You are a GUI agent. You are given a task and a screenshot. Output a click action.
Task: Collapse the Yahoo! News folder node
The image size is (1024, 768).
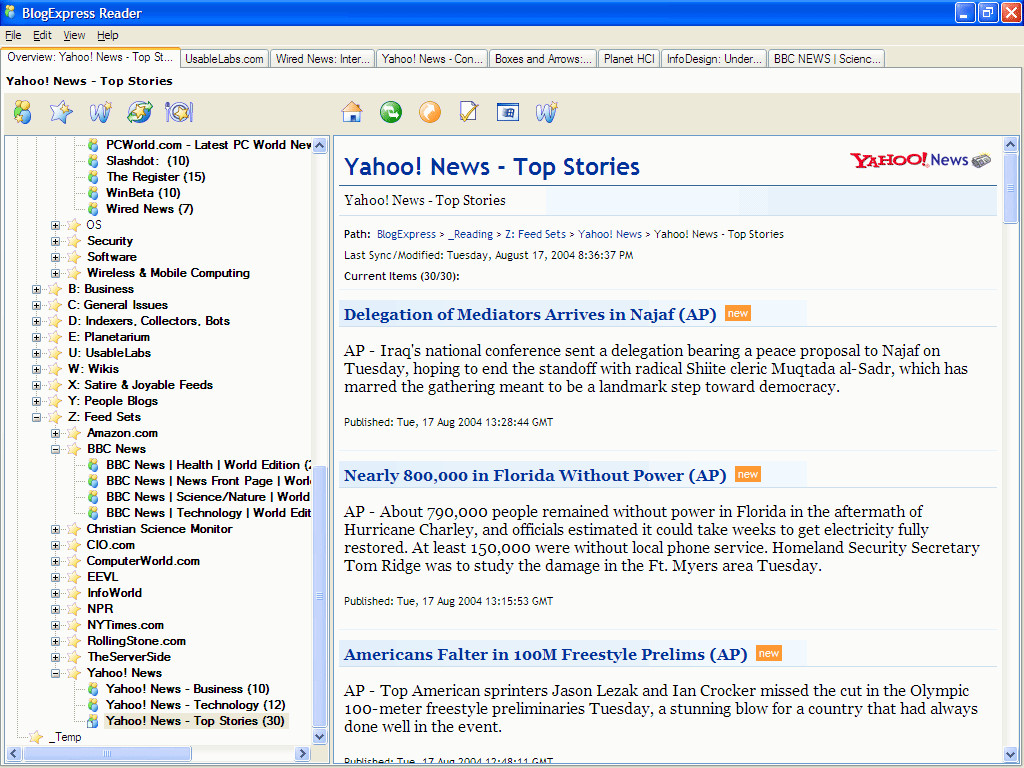[x=56, y=673]
